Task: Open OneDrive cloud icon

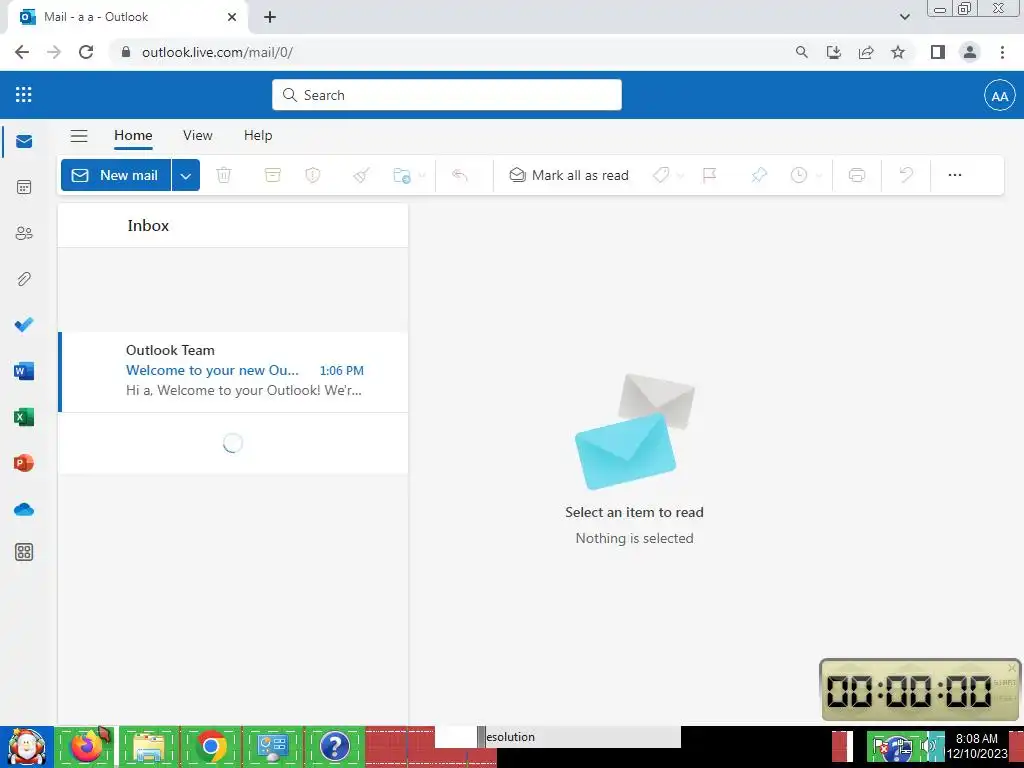Action: [x=24, y=509]
